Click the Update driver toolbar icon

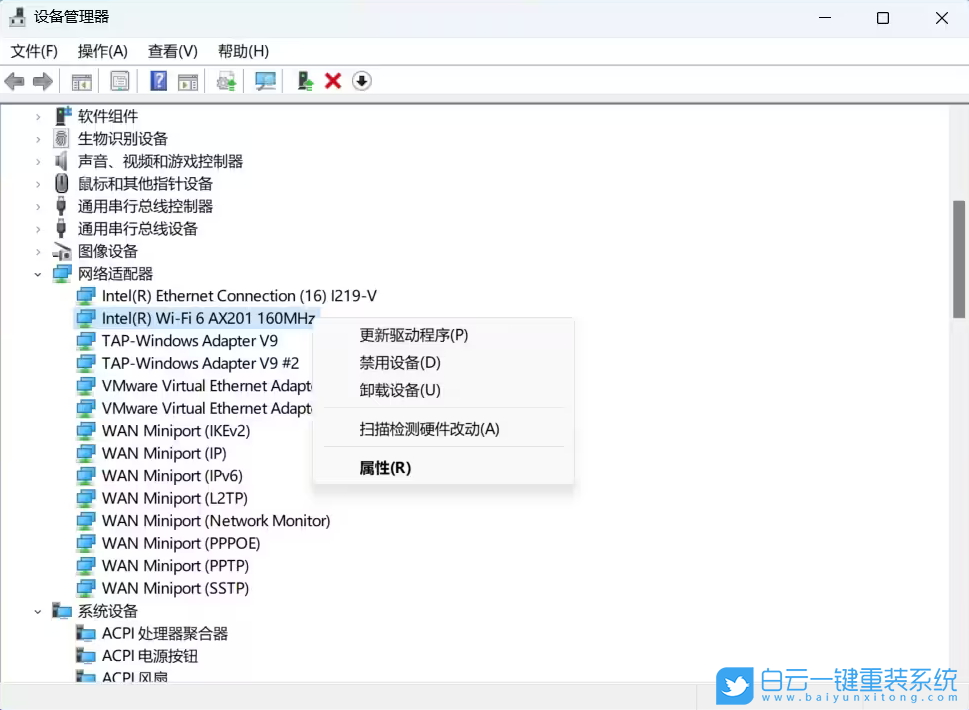tap(225, 81)
